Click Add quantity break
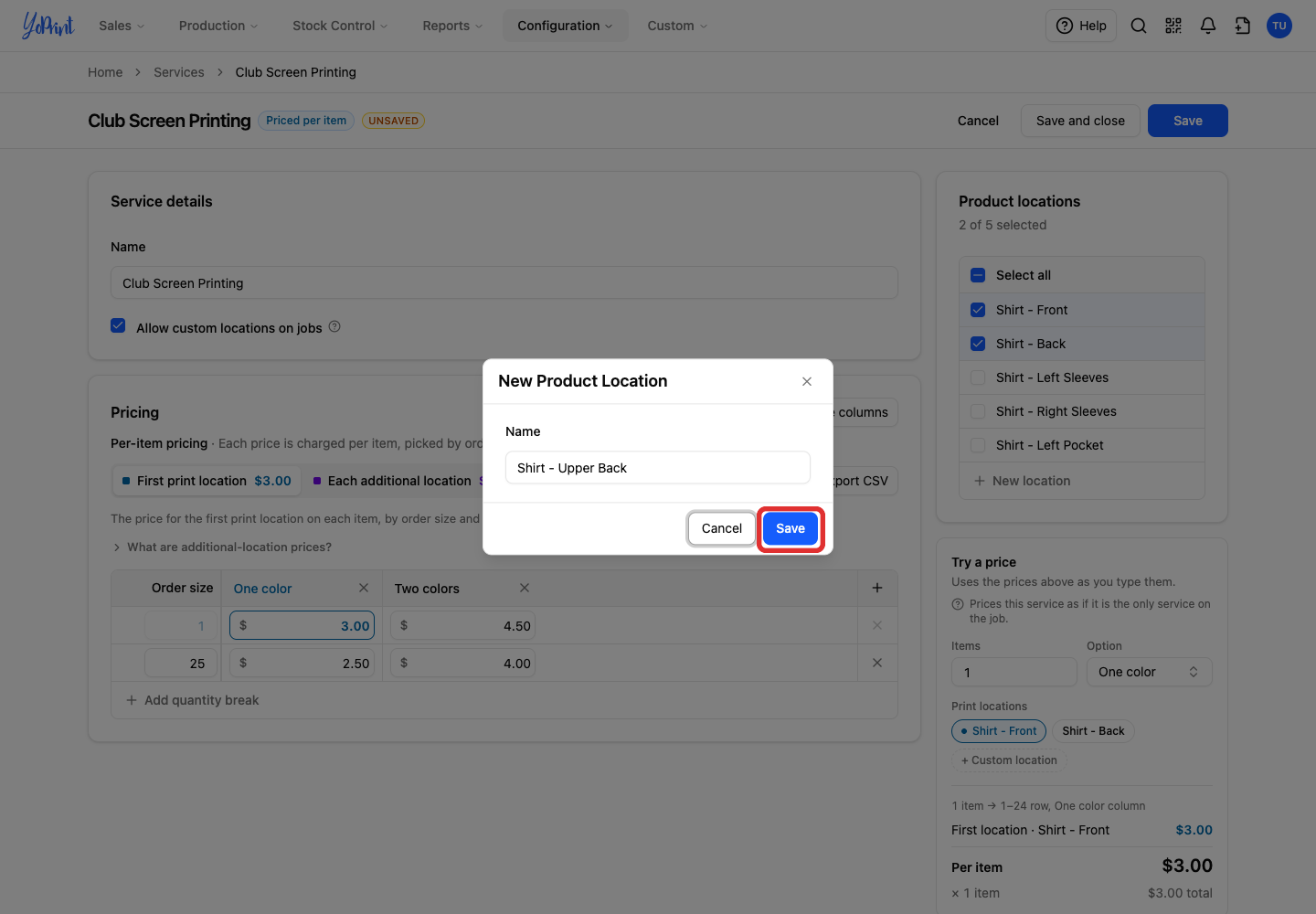The height and width of the screenshot is (914, 1316). (193, 700)
